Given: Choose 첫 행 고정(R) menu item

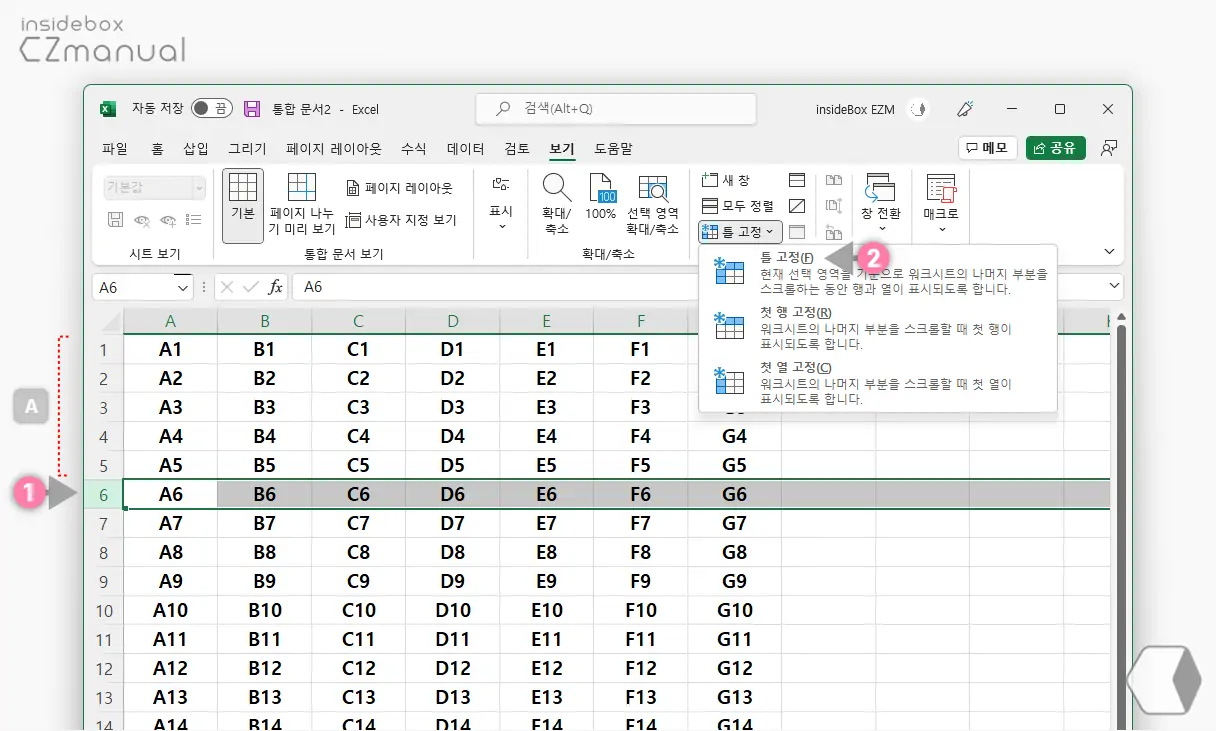Looking at the screenshot, I should tap(878, 328).
